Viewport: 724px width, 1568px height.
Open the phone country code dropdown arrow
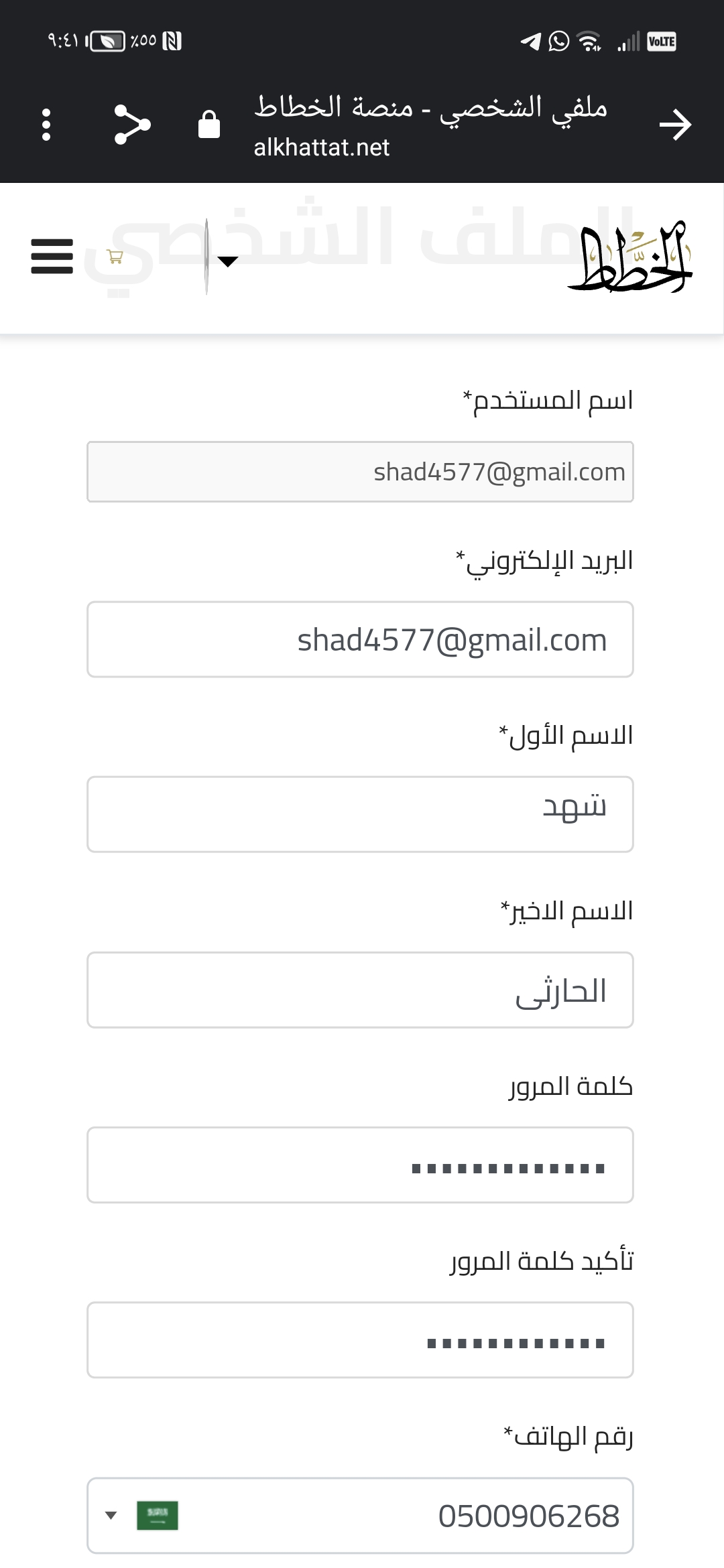click(x=111, y=1515)
